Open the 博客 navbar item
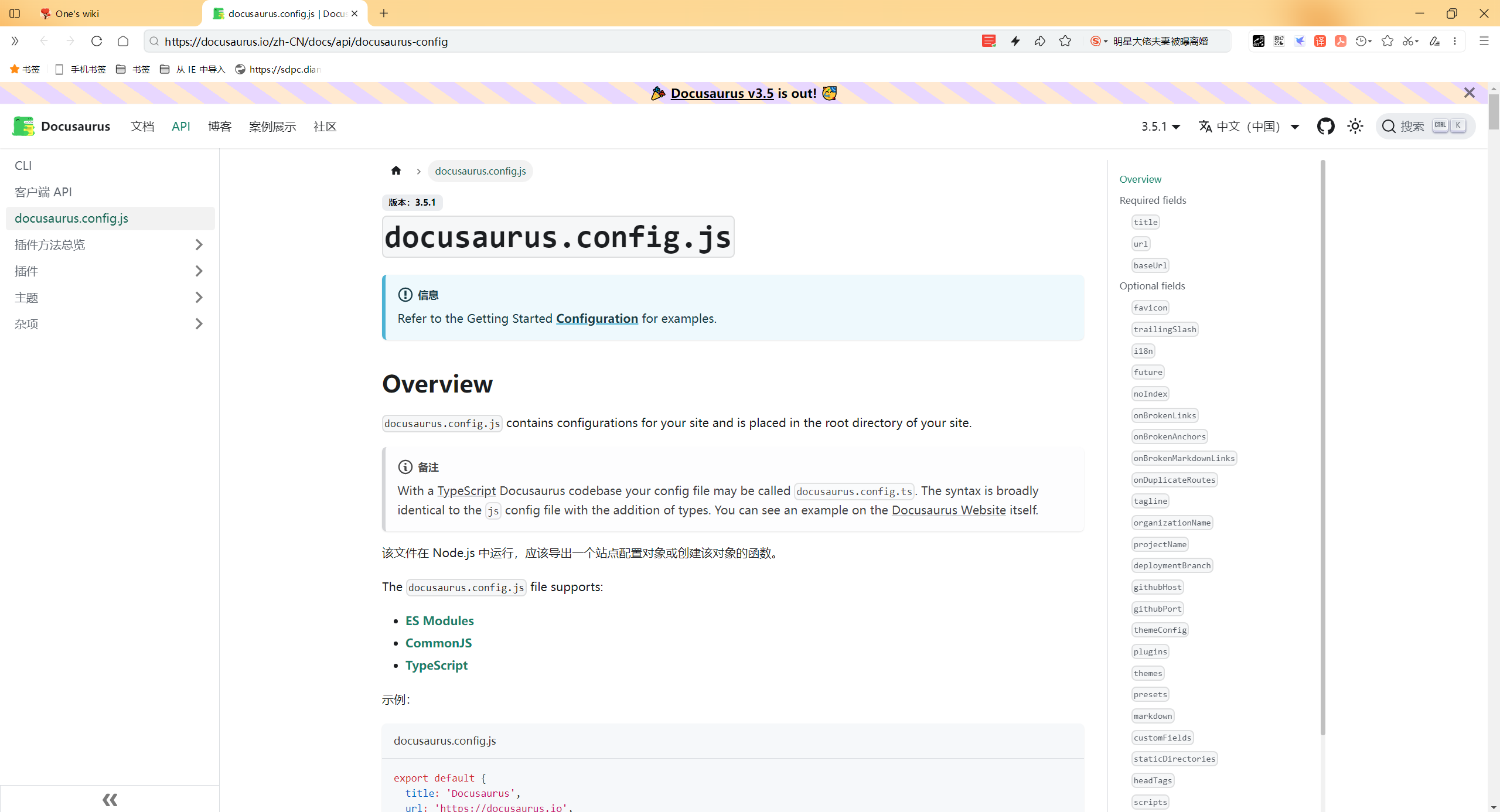1500x812 pixels. pyautogui.click(x=220, y=127)
